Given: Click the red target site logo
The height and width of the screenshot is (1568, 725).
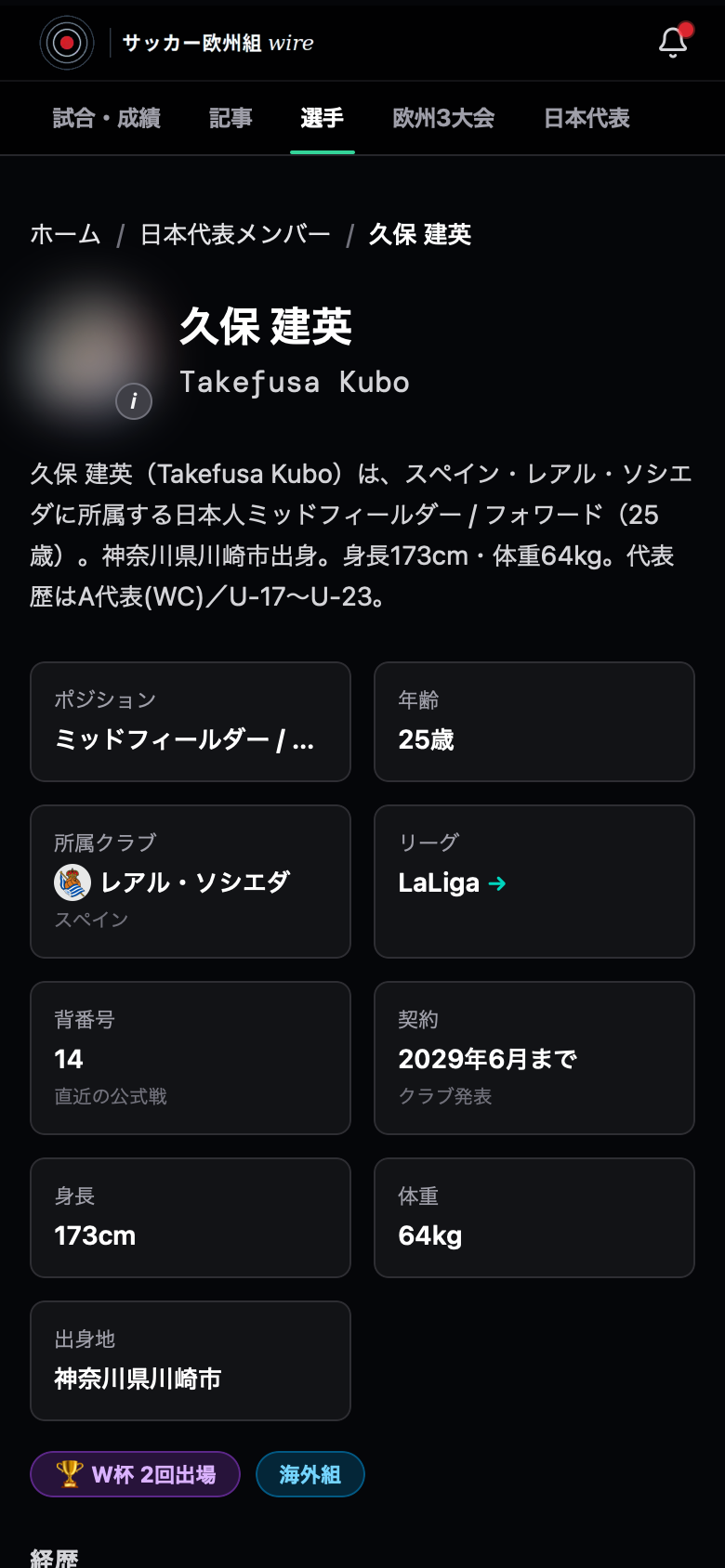Looking at the screenshot, I should click(66, 43).
